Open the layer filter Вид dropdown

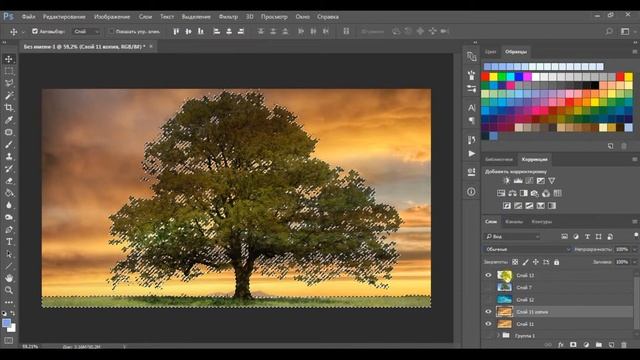513,236
